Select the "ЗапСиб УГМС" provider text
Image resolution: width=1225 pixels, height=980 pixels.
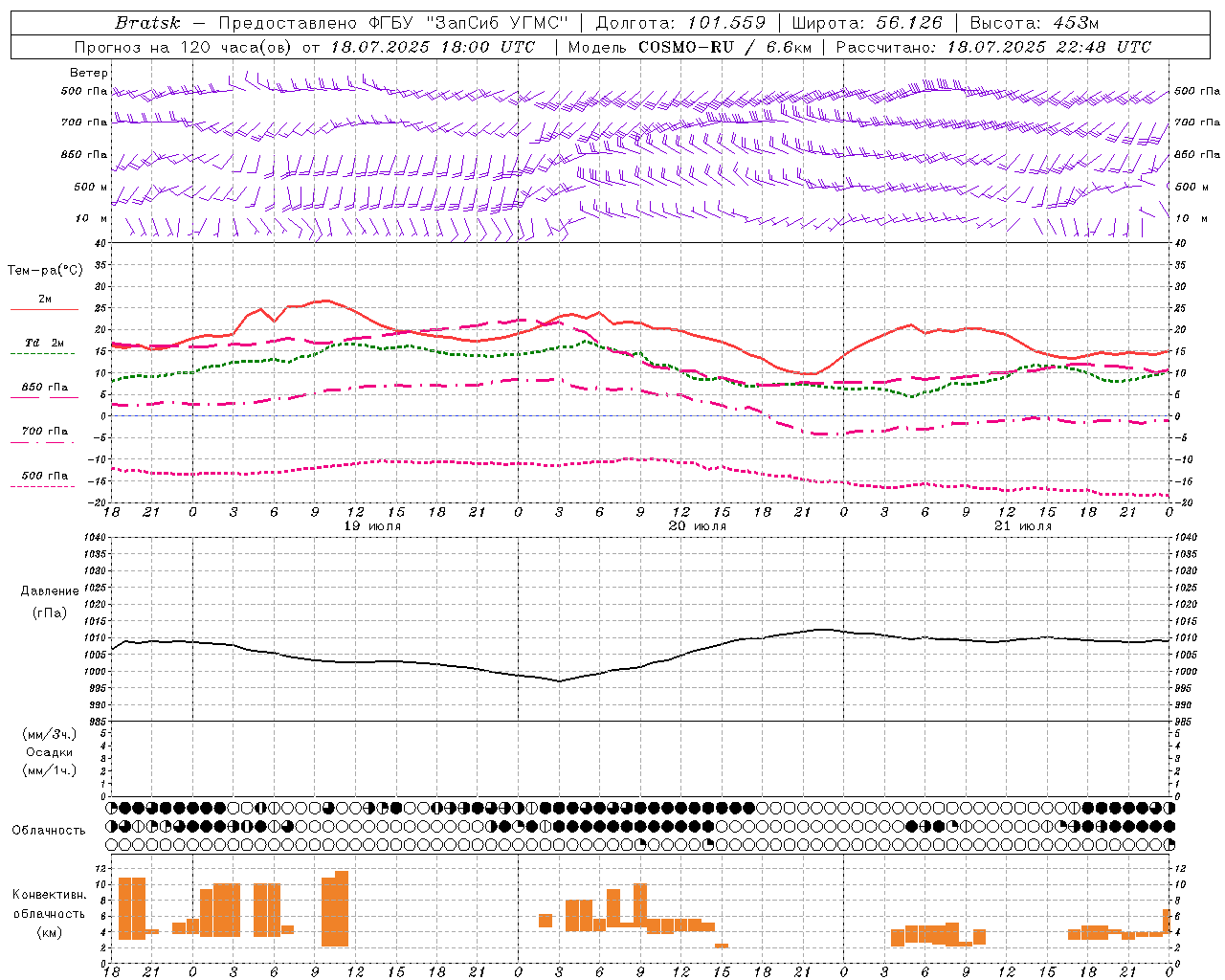497,23
